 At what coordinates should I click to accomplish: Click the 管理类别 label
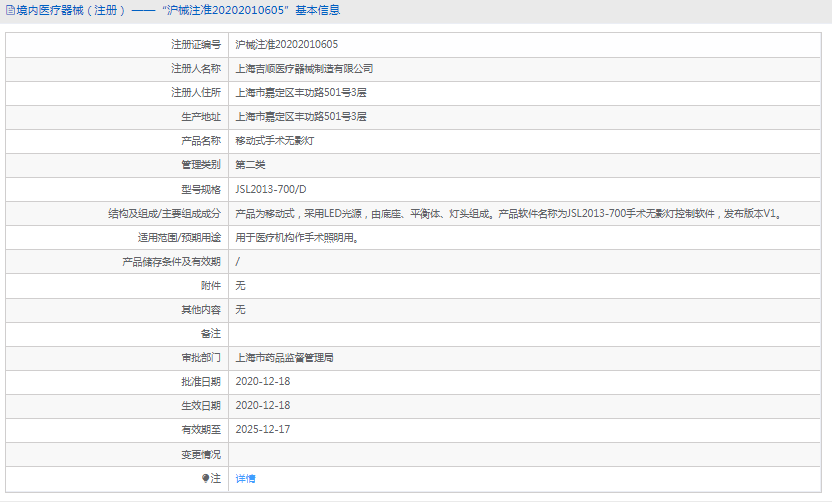click(x=201, y=165)
